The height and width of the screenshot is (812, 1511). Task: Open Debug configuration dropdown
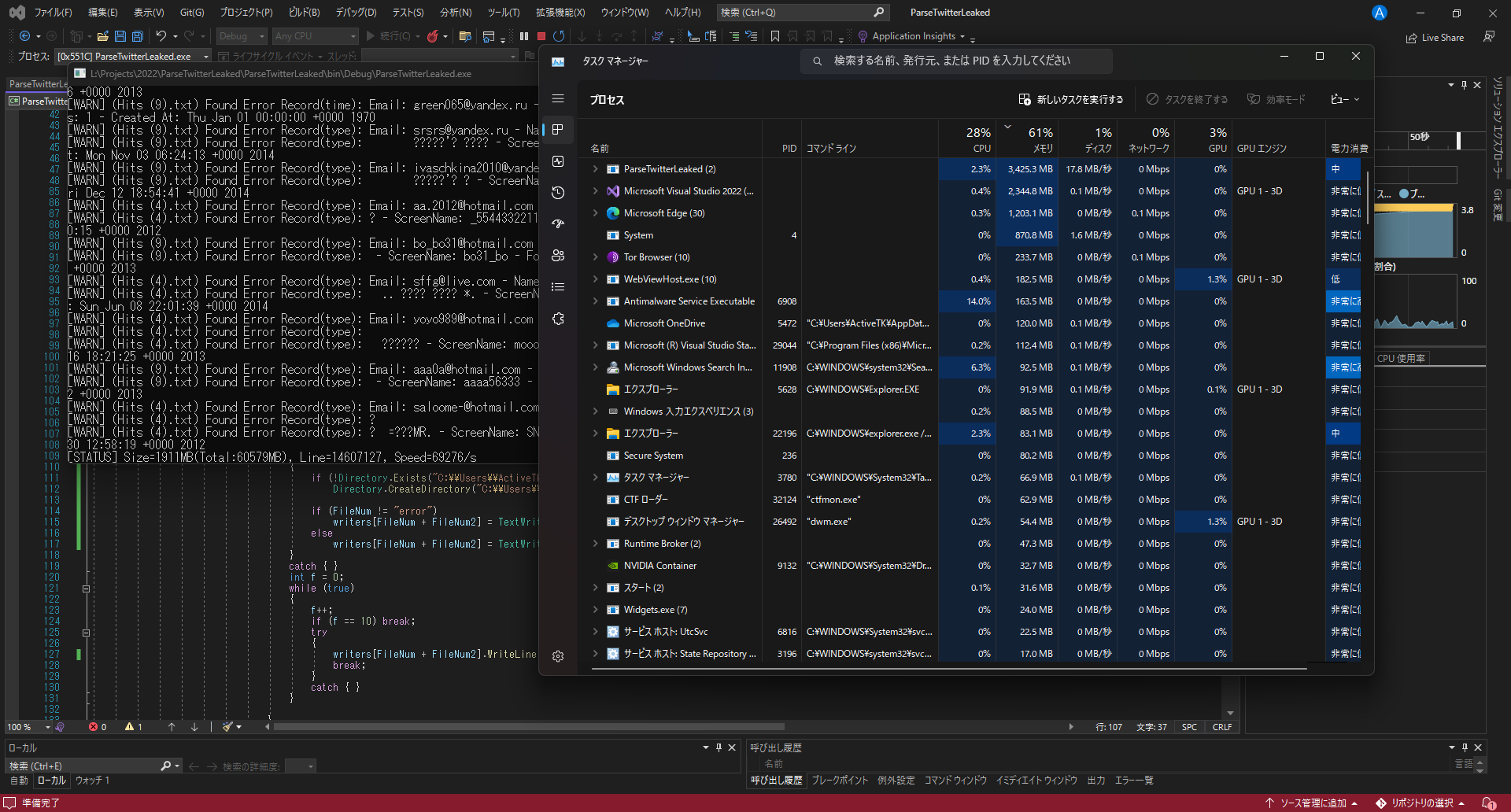[x=242, y=36]
